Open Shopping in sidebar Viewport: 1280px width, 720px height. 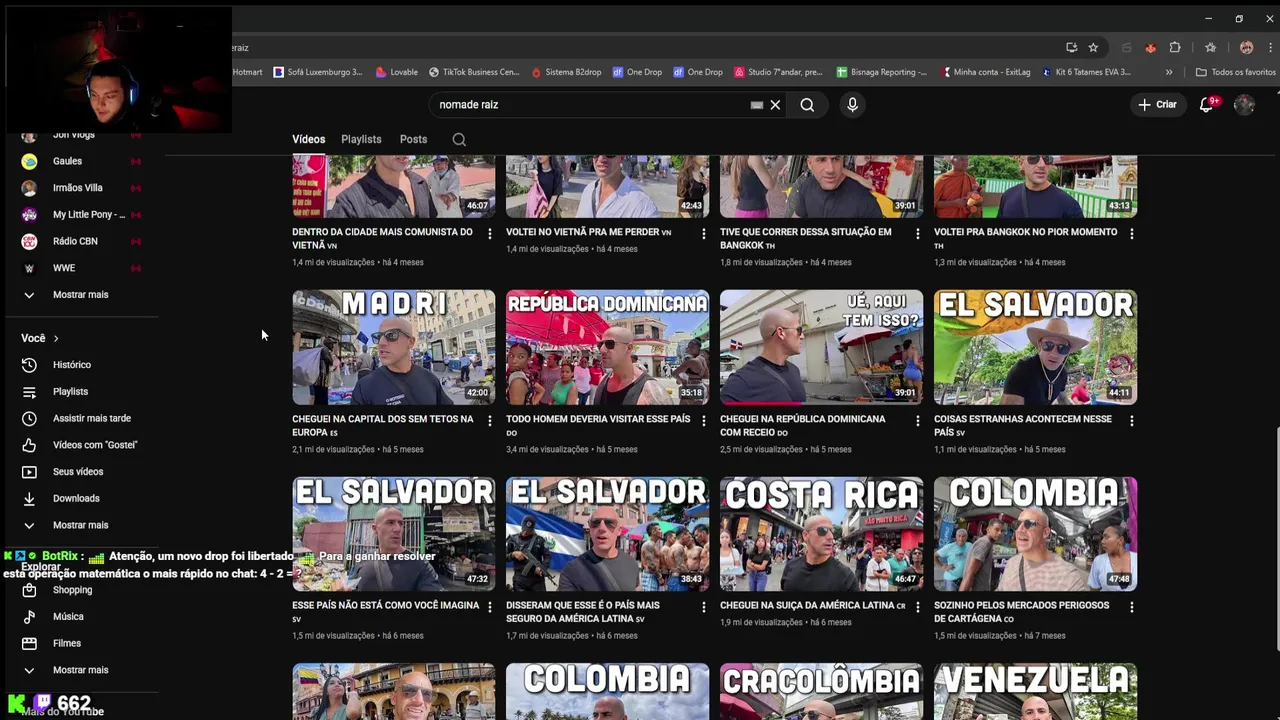[x=83, y=590]
